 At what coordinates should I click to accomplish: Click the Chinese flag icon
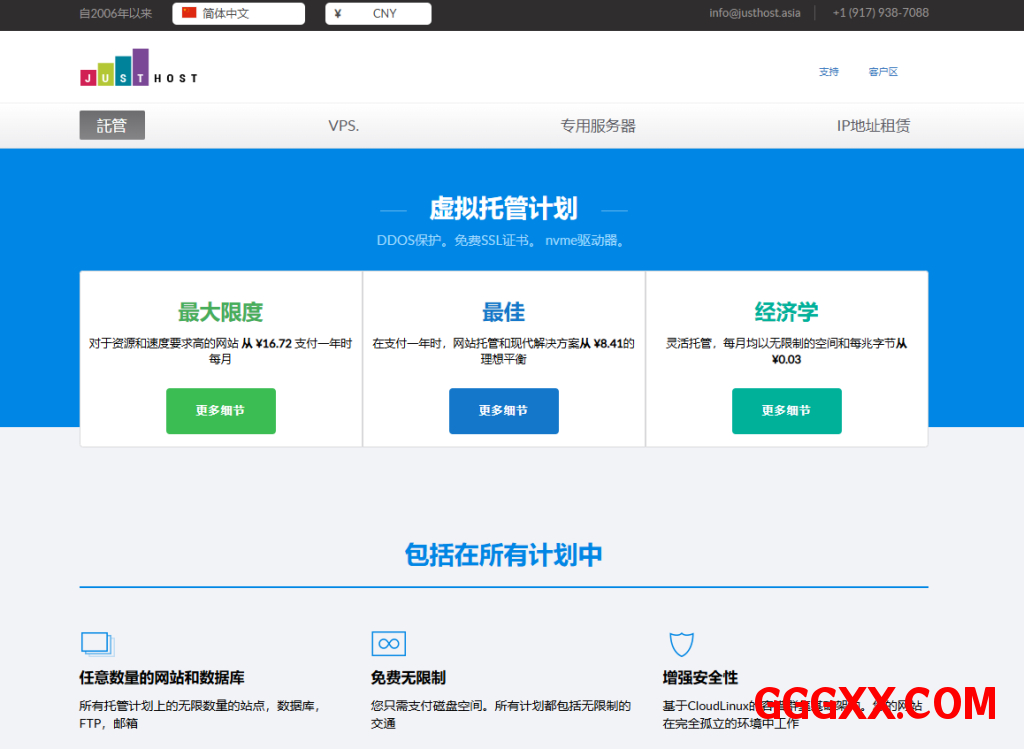189,13
